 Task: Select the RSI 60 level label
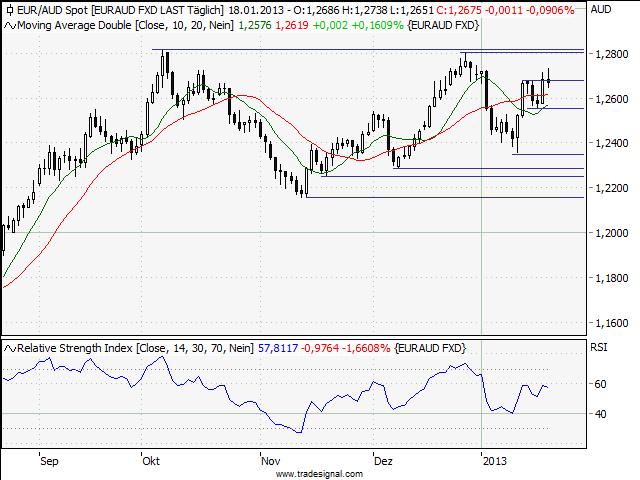tap(599, 384)
